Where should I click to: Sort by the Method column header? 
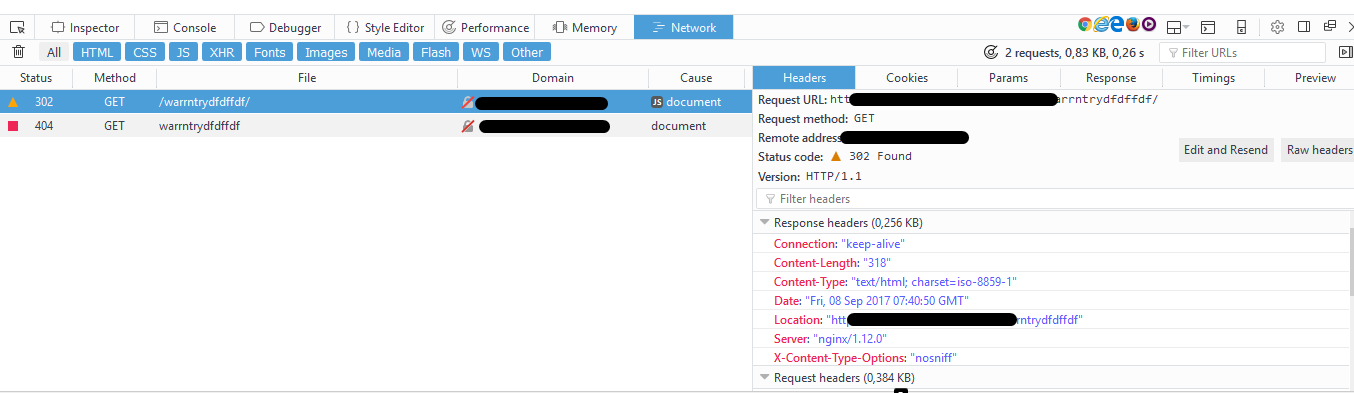tap(115, 78)
